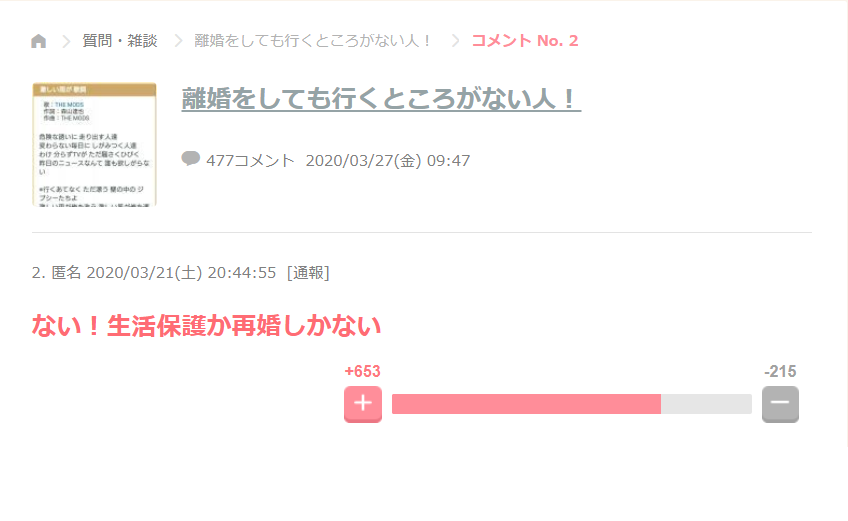The height and width of the screenshot is (521, 848).
Task: Click the -215 downvote count
Action: tap(780, 371)
